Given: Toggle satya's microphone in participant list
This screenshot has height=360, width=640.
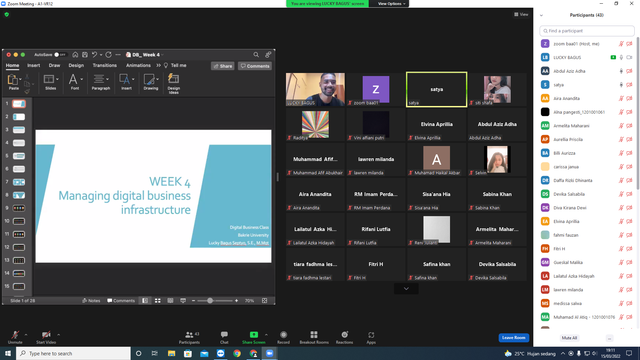Looking at the screenshot, I should point(621,85).
